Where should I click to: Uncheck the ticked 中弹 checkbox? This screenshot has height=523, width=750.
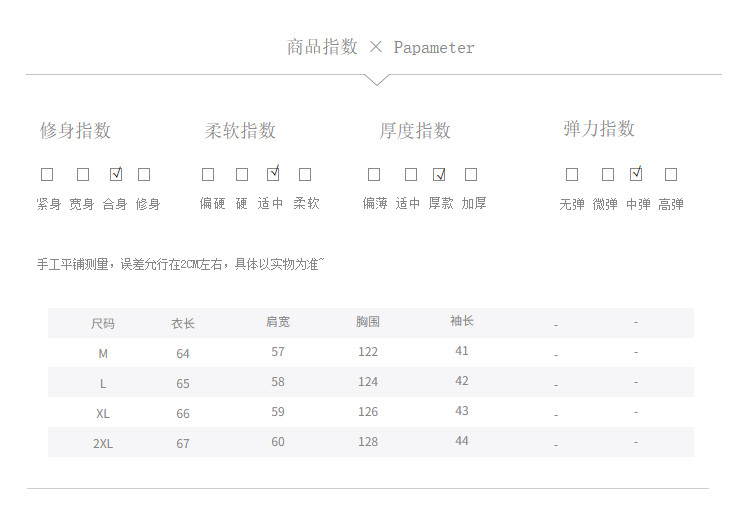(x=636, y=174)
